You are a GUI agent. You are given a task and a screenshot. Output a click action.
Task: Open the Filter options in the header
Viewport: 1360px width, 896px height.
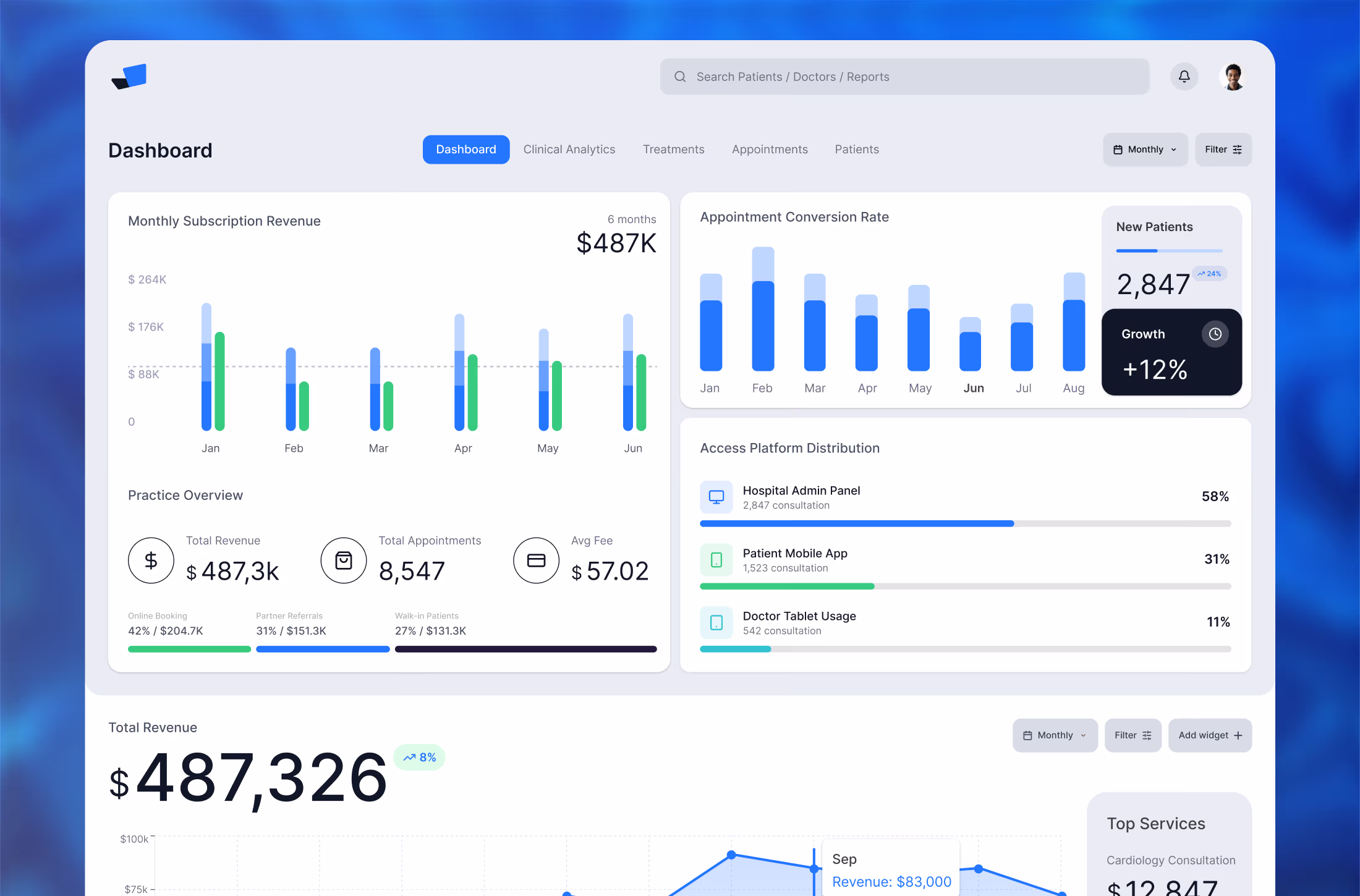pyautogui.click(x=1223, y=150)
